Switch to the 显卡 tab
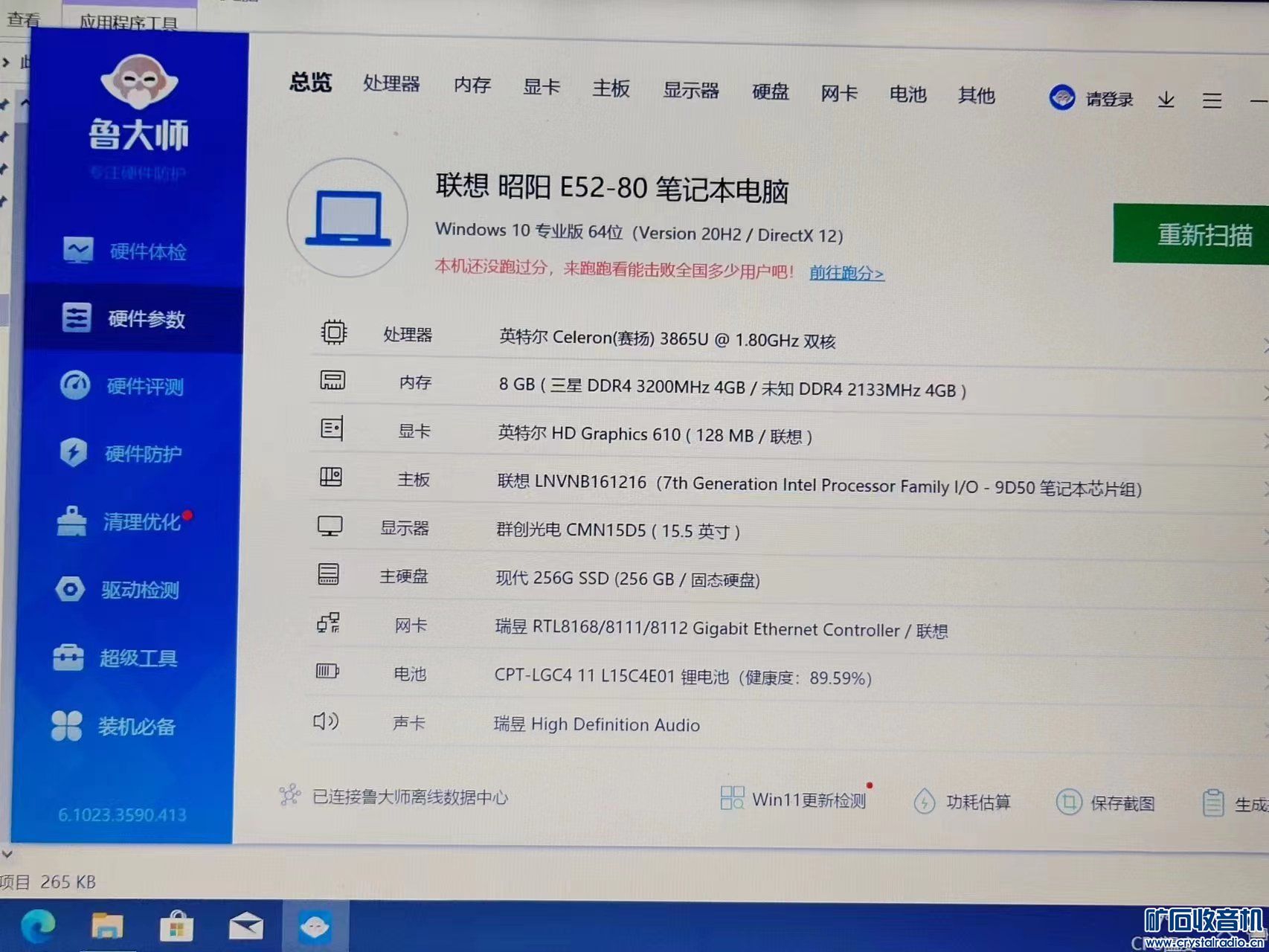Screen dimensions: 1269x952 click(542, 87)
